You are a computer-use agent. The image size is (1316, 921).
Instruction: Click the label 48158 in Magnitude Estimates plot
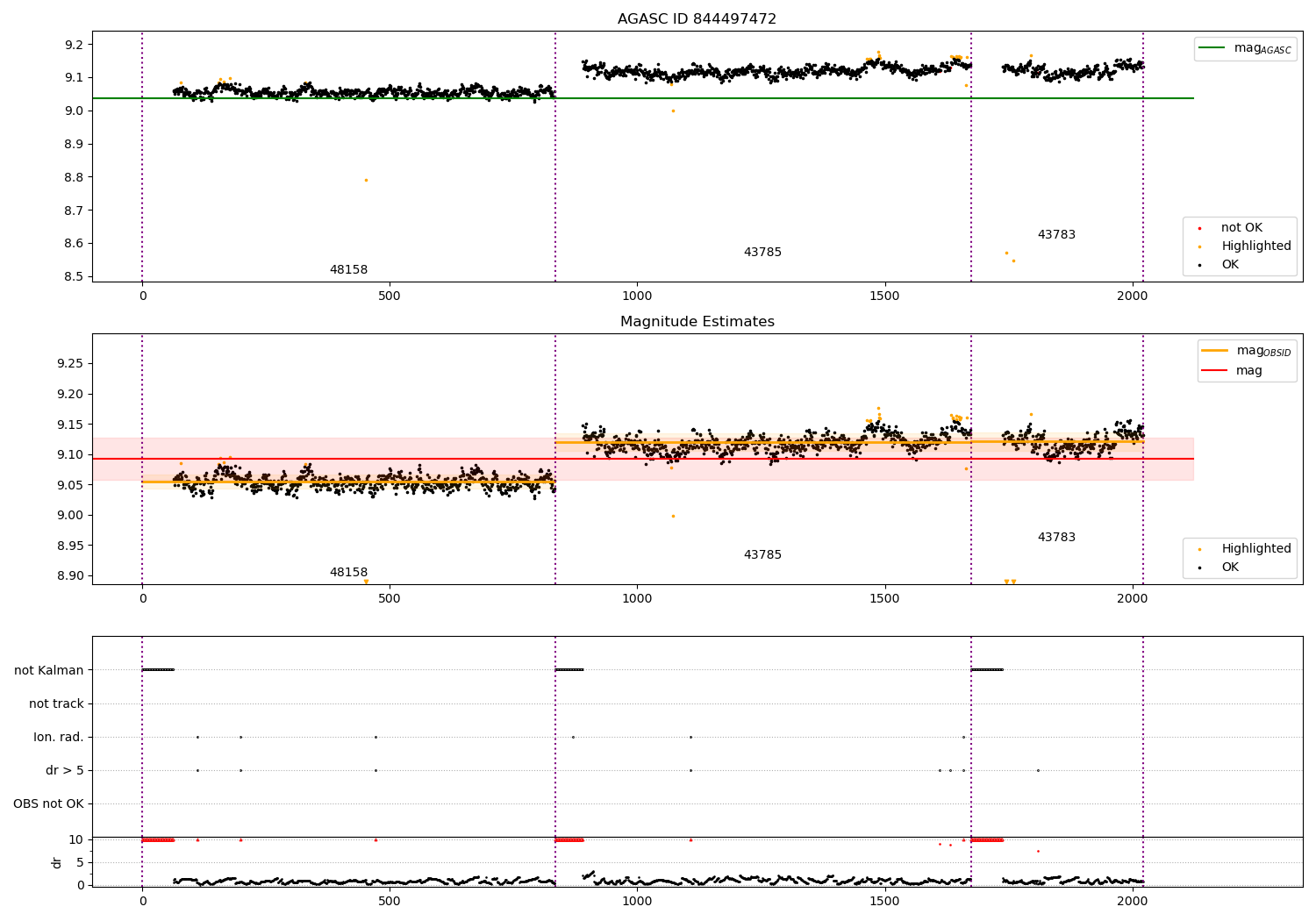coord(348,573)
